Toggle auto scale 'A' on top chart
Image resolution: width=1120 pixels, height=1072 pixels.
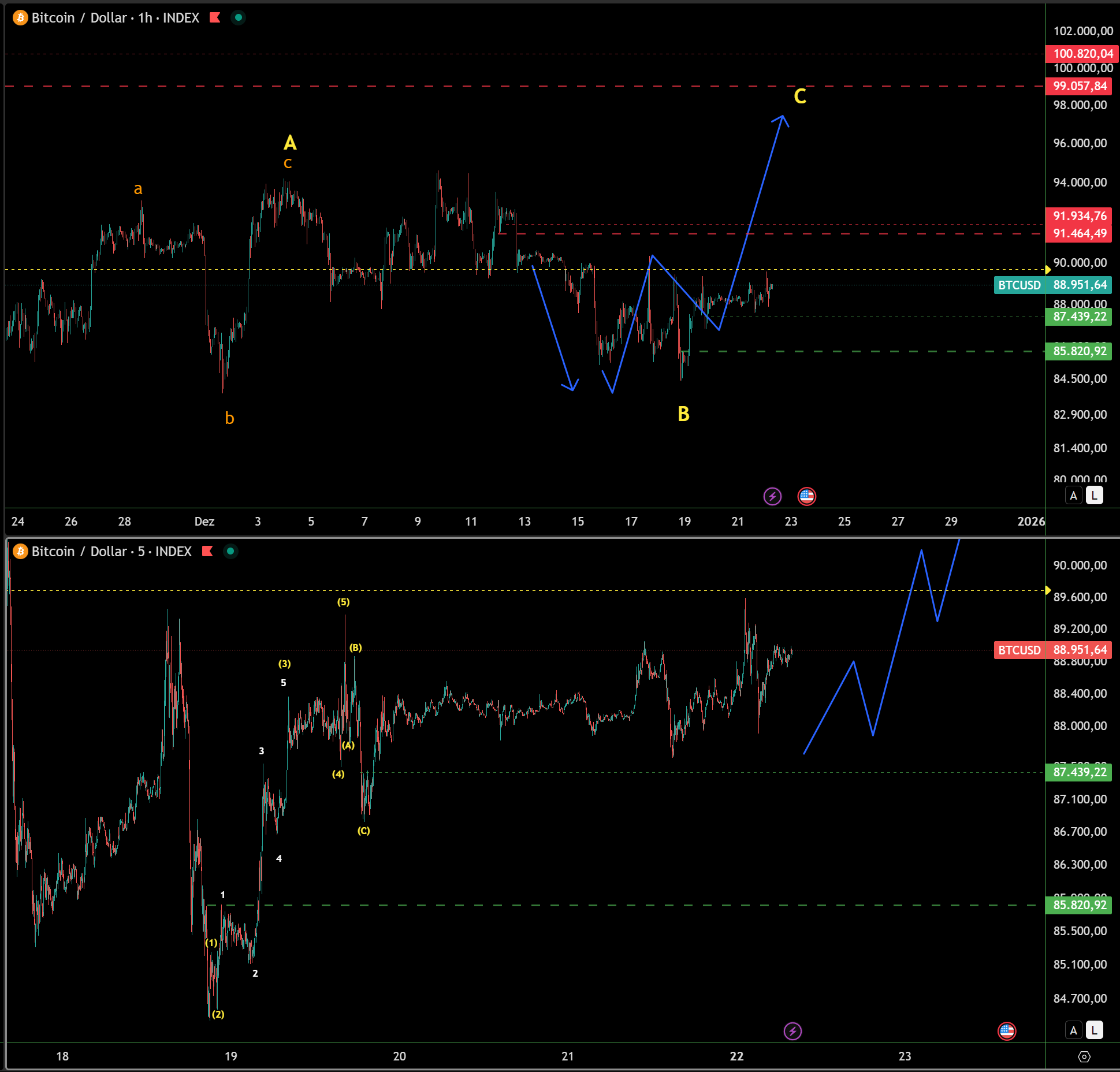point(1073,496)
